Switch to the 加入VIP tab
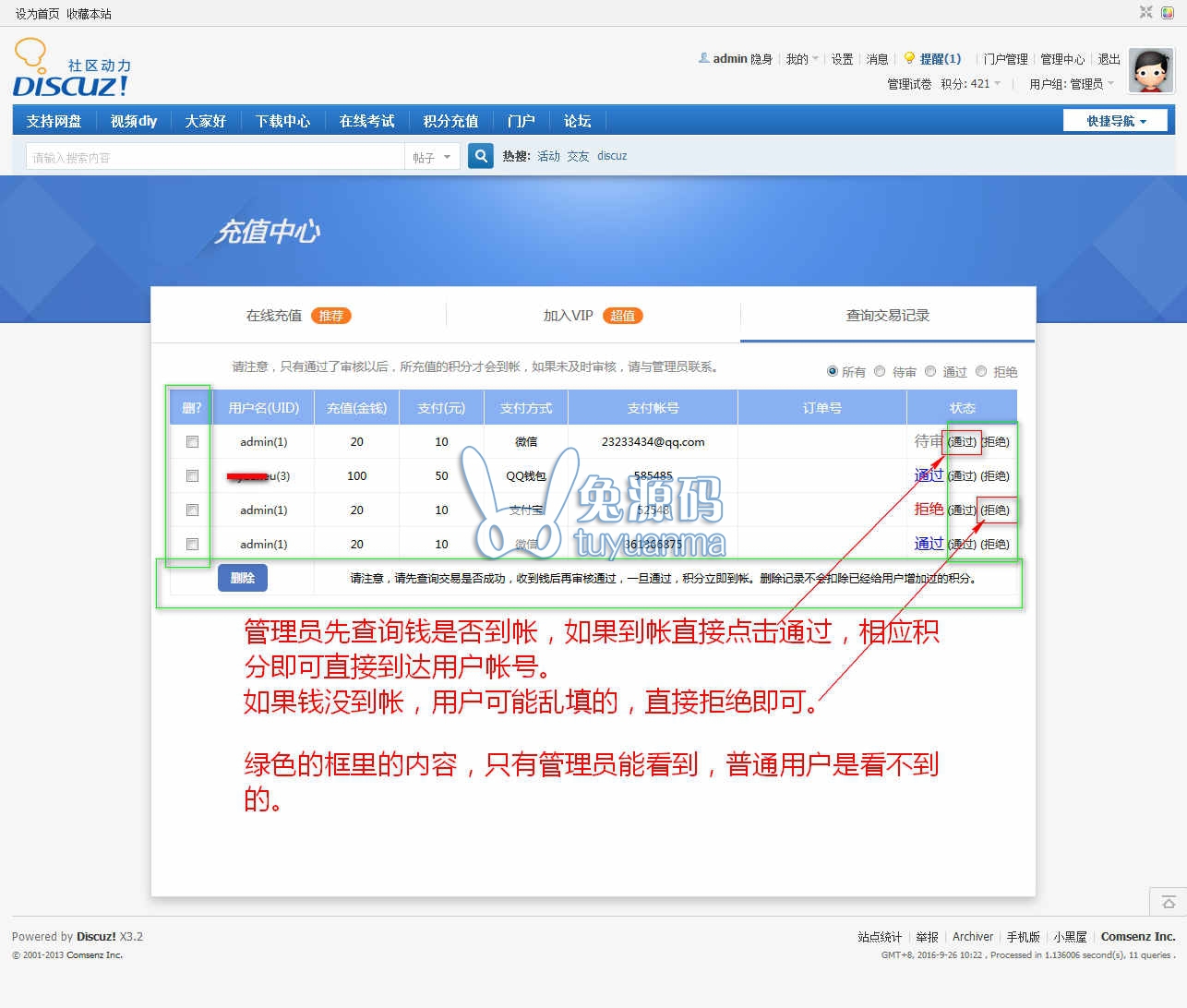 (593, 316)
